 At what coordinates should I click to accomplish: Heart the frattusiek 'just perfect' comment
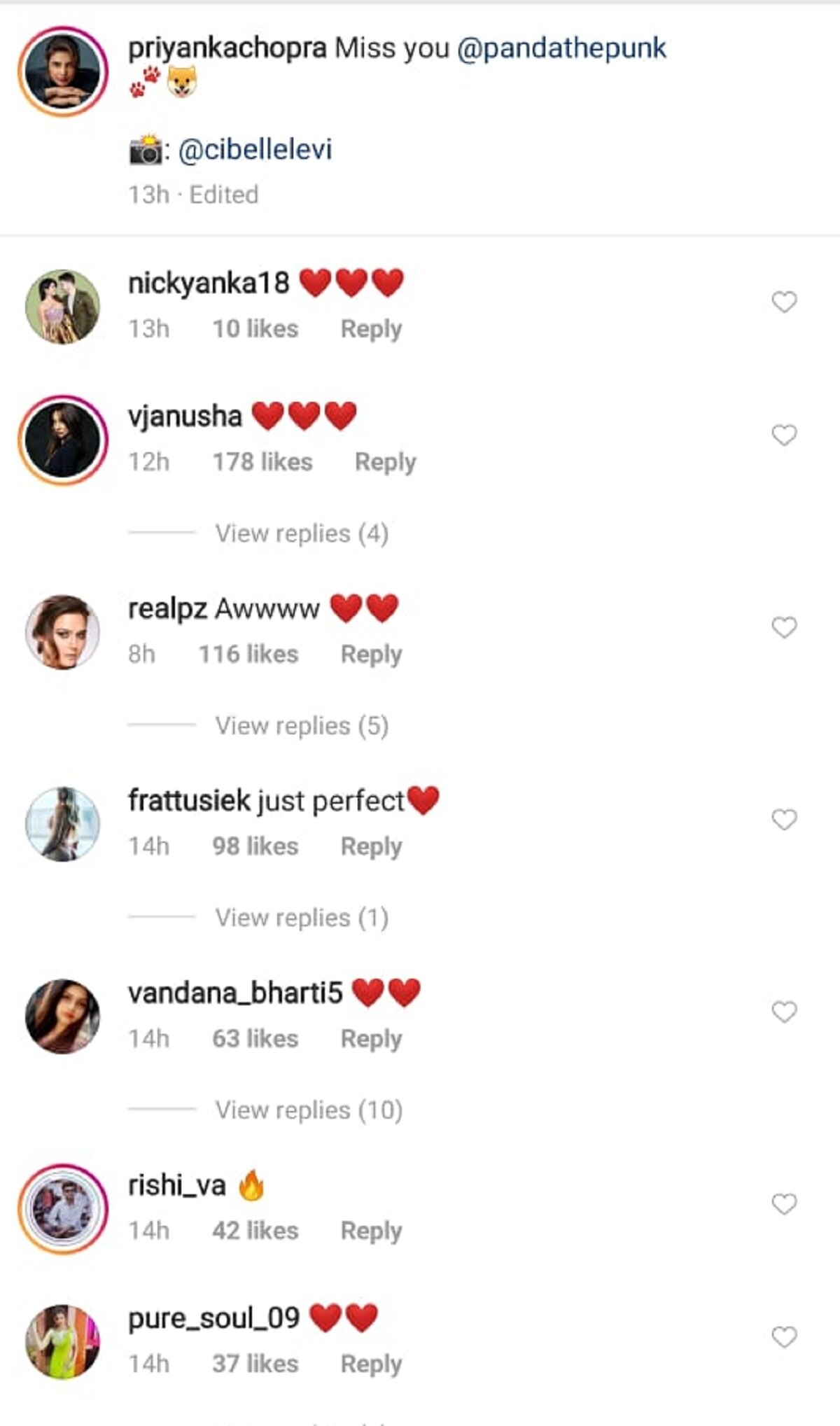click(x=784, y=819)
